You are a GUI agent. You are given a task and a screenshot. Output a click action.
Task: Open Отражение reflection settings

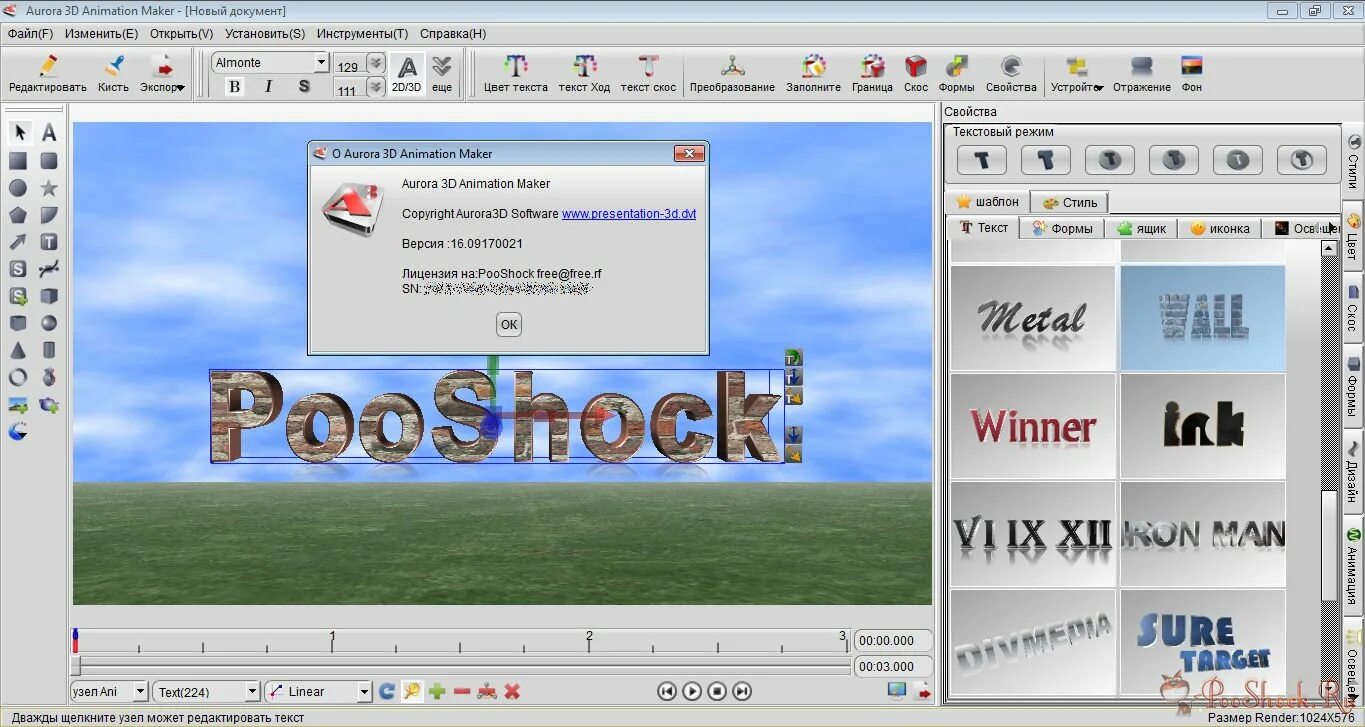click(1141, 74)
